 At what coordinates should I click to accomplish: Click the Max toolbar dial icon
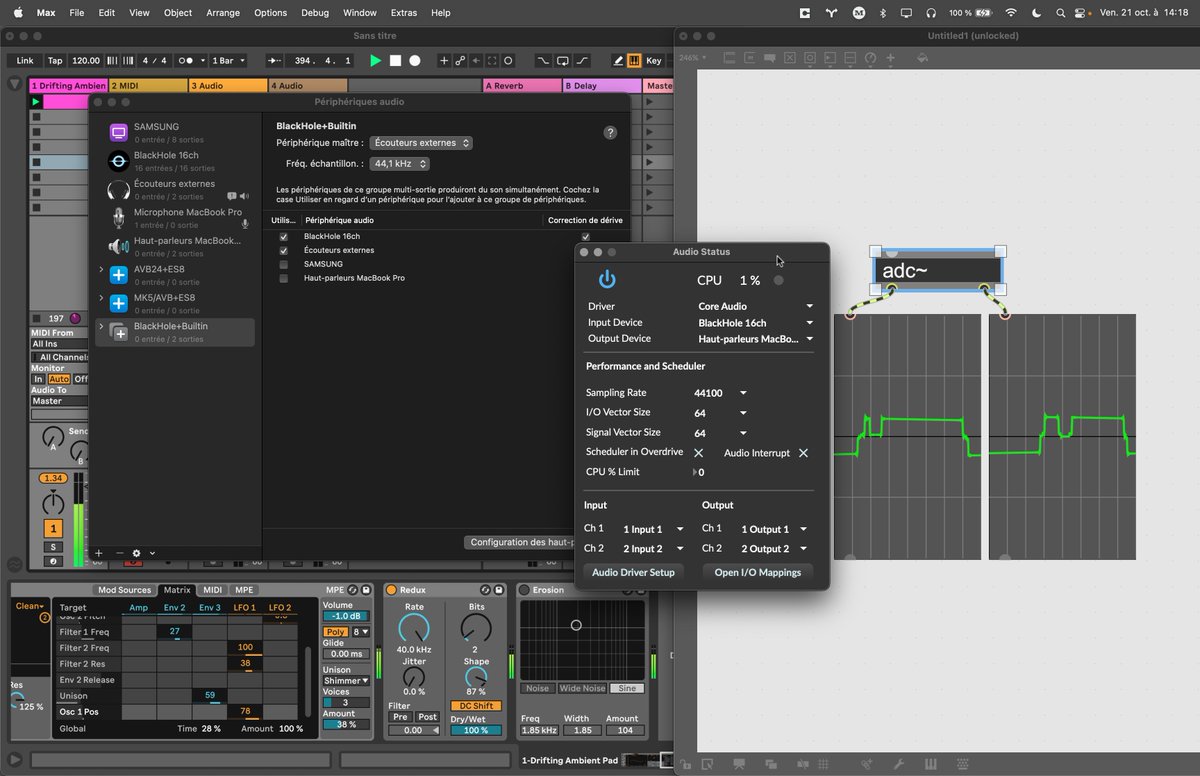(870, 58)
